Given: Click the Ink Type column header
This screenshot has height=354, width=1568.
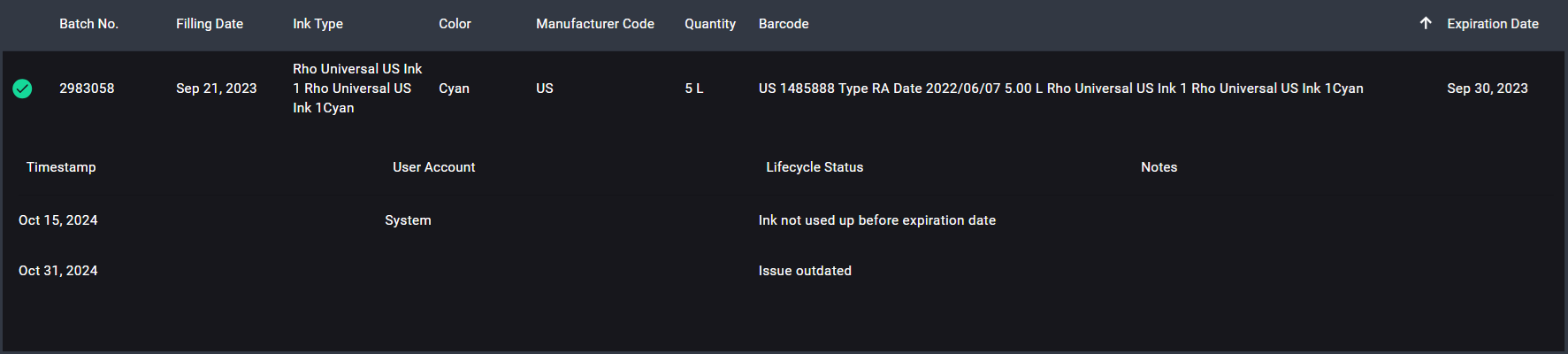Looking at the screenshot, I should point(317,24).
